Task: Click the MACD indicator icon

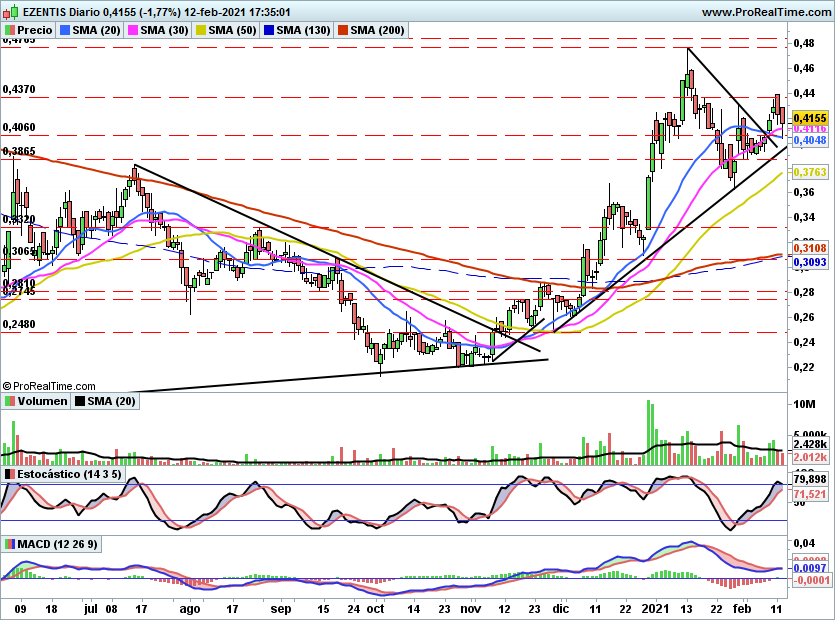Action: pos(10,543)
